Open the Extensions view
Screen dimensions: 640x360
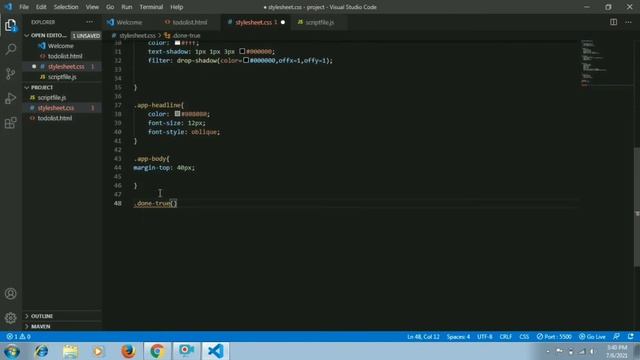pyautogui.click(x=11, y=122)
